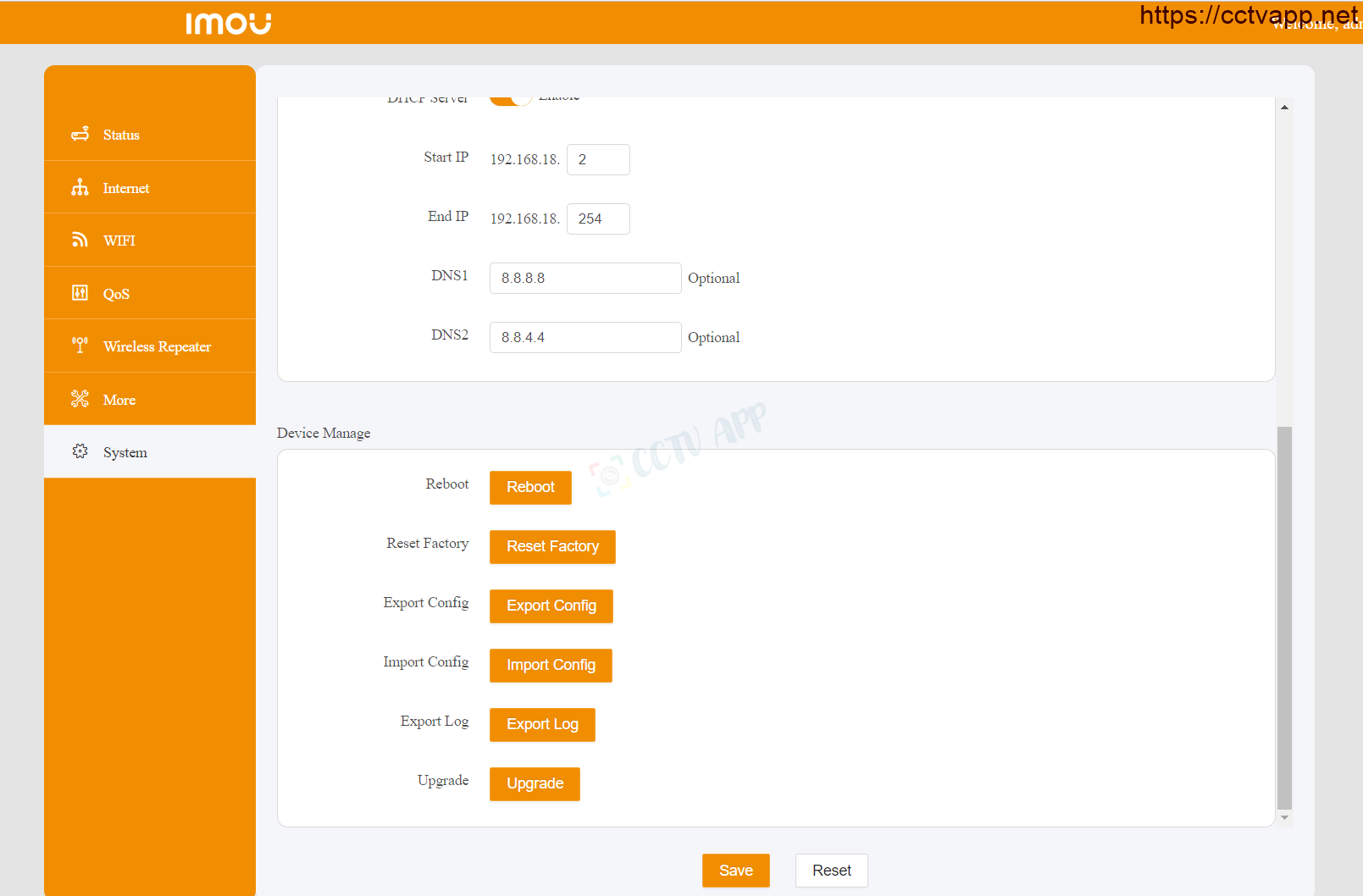Click the QoS sliders icon
1363x896 pixels.
(x=80, y=293)
